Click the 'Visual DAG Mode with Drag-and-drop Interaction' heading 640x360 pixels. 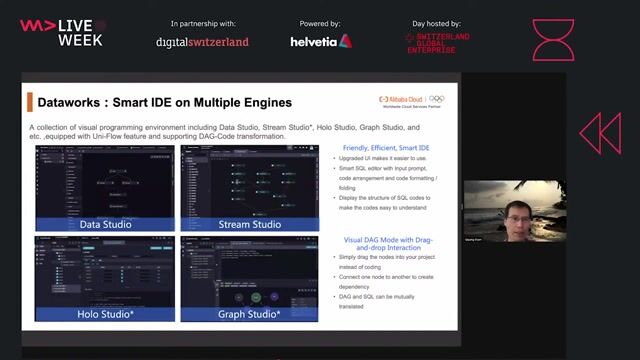pyautogui.click(x=388, y=244)
